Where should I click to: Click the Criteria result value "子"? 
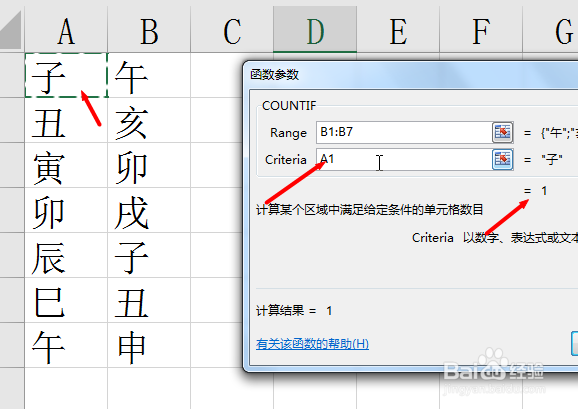point(552,160)
